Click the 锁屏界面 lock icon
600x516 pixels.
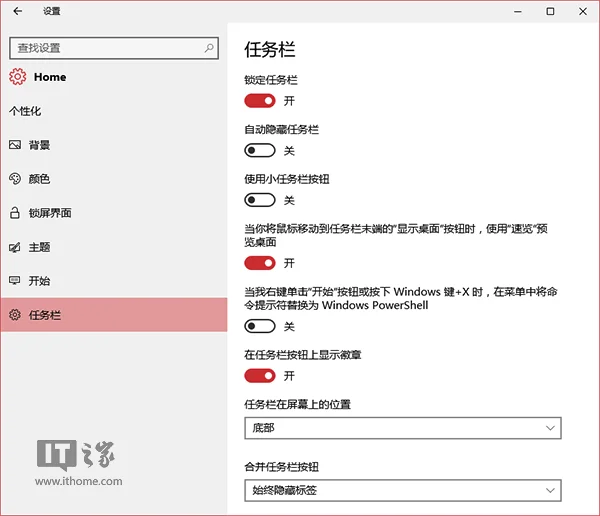15,213
